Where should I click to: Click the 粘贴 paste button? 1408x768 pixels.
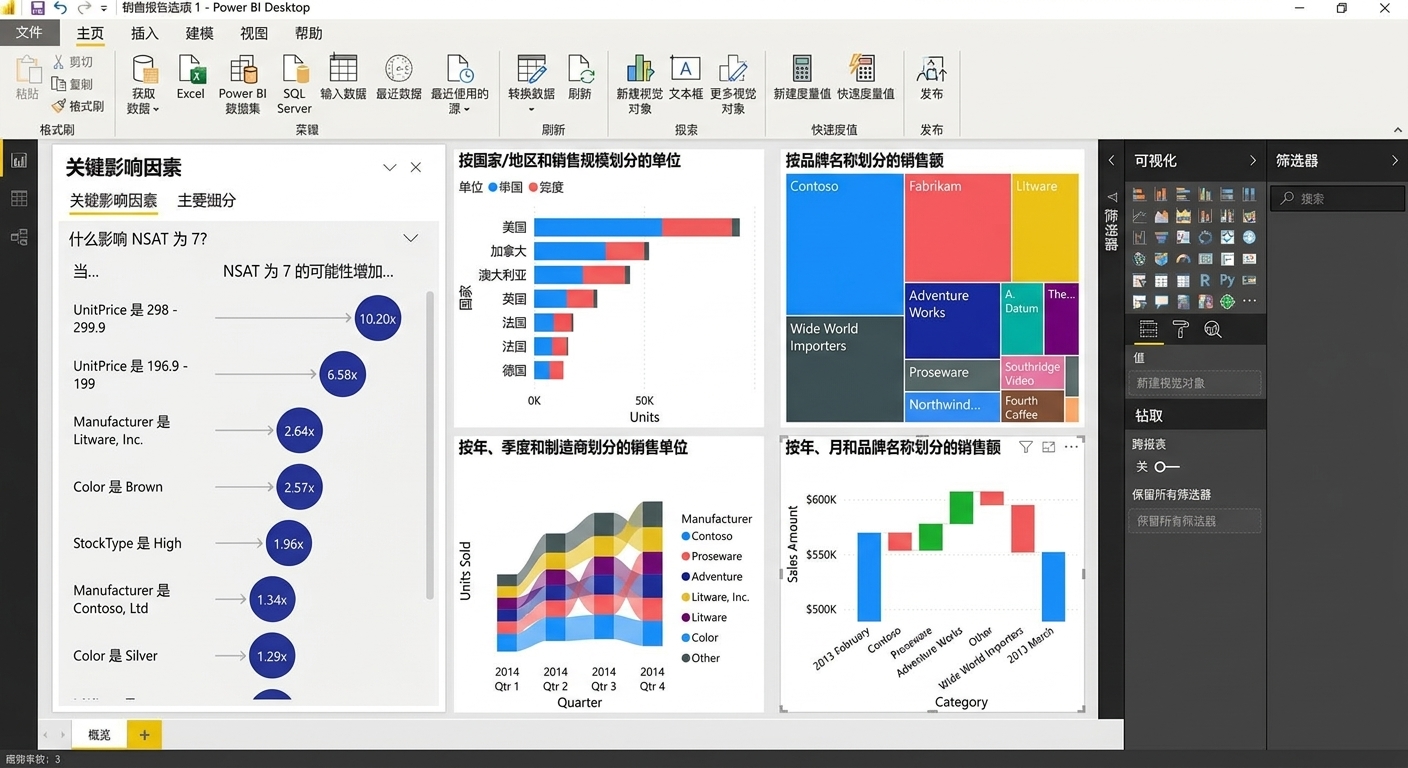pos(27,78)
